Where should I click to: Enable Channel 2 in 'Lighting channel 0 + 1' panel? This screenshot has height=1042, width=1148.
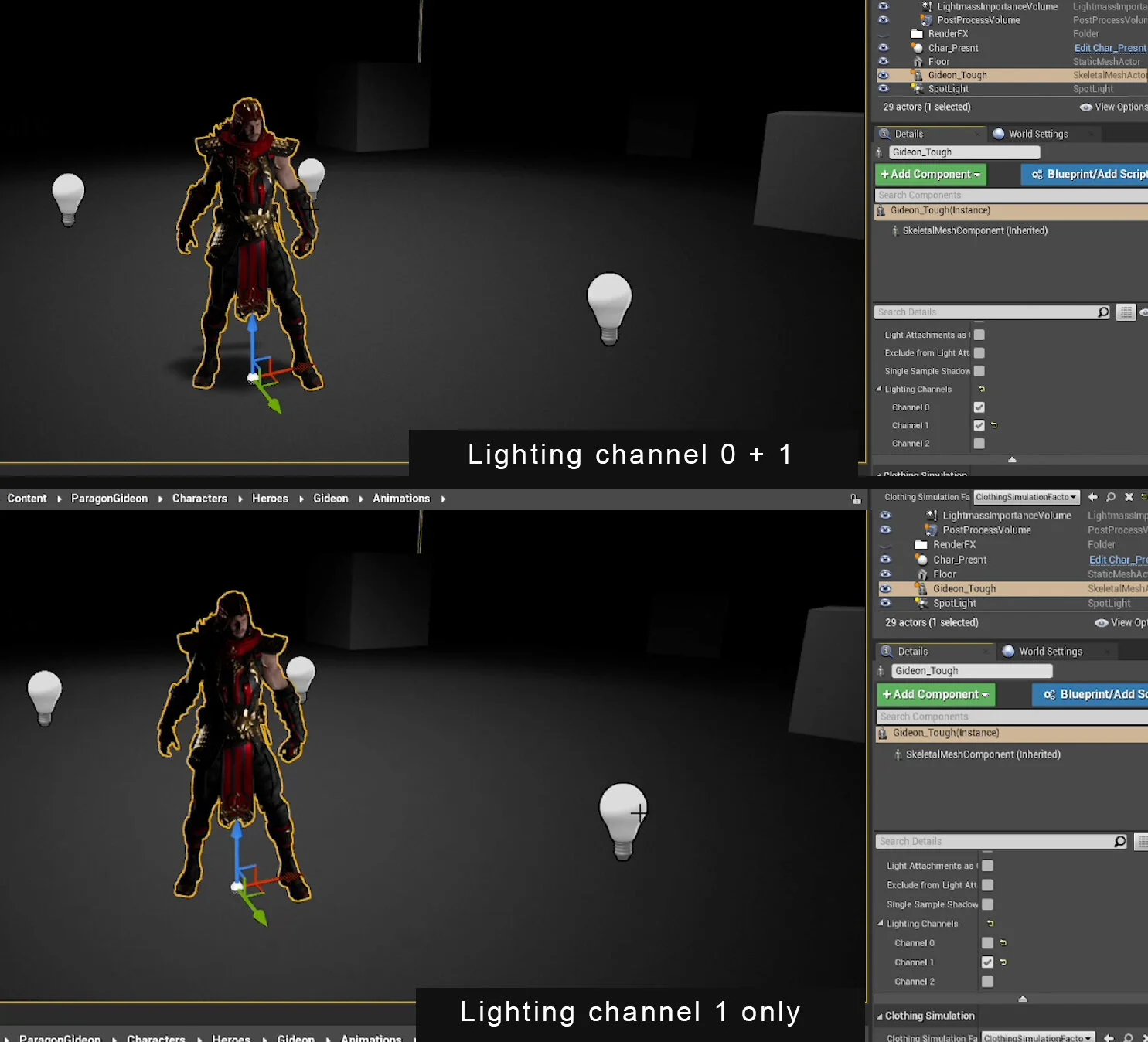point(979,444)
